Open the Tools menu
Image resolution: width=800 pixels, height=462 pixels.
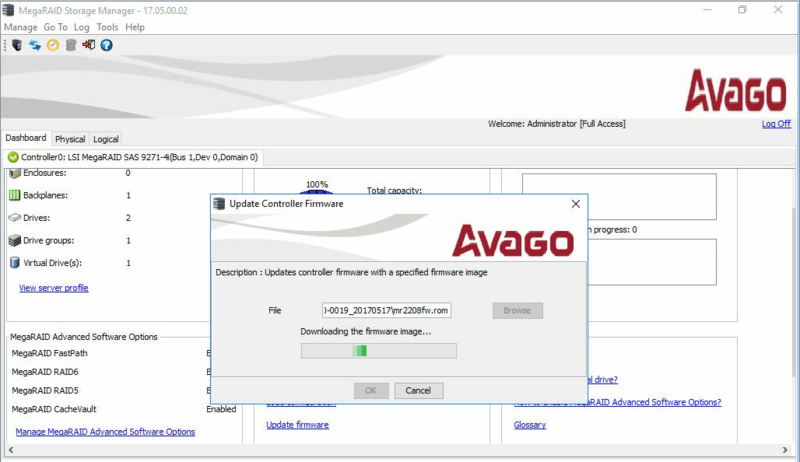coord(107,27)
